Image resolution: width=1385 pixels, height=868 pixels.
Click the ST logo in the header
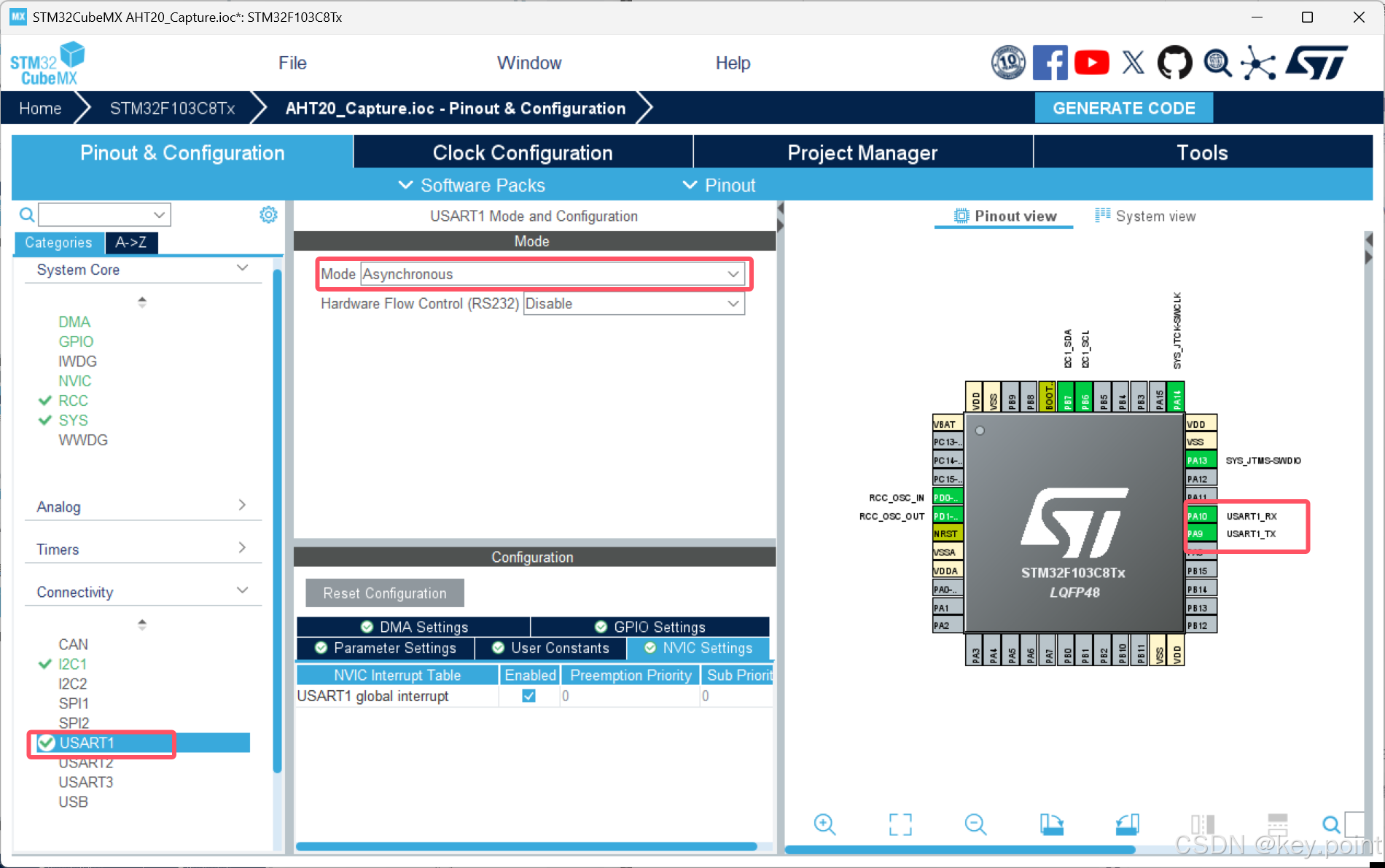[x=1316, y=63]
